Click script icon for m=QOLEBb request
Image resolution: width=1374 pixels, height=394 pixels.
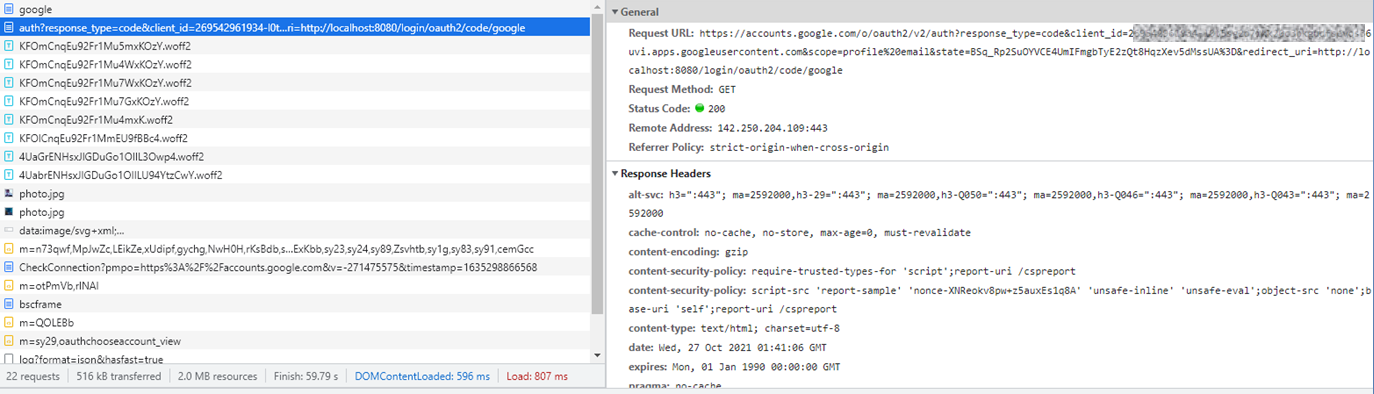(9, 322)
